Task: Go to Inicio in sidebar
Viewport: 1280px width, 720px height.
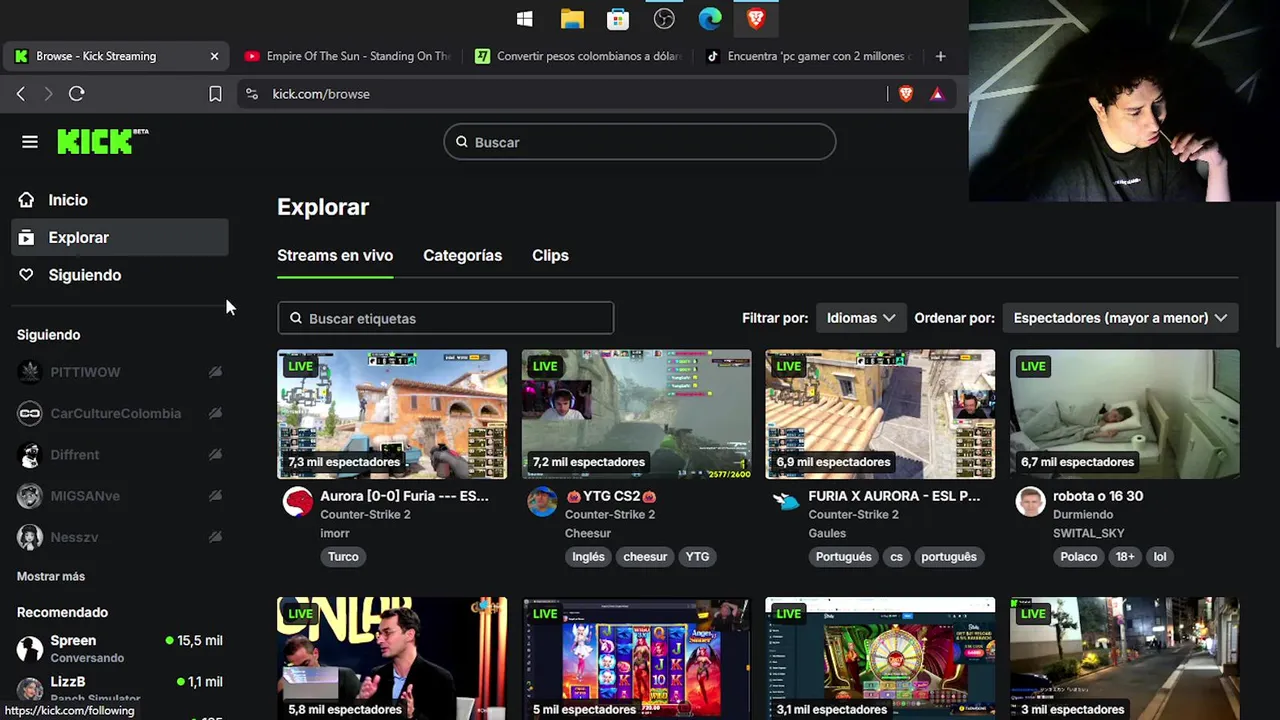Action: [x=120, y=200]
